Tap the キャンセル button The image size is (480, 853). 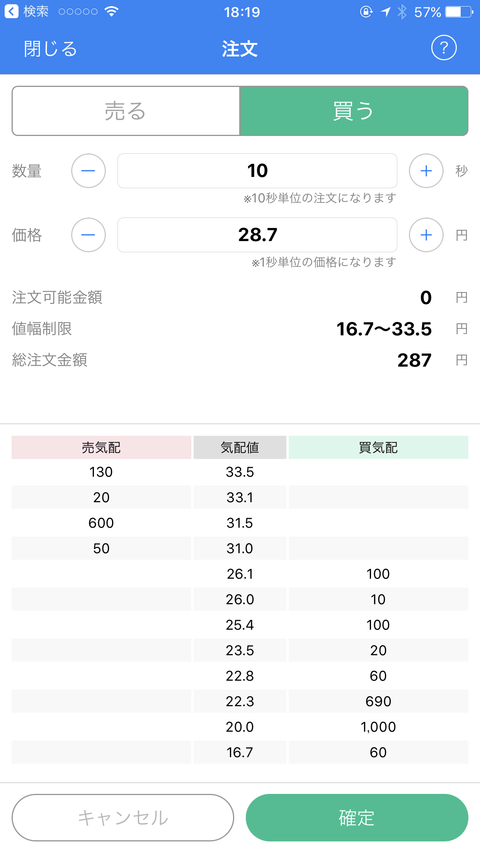pos(123,818)
